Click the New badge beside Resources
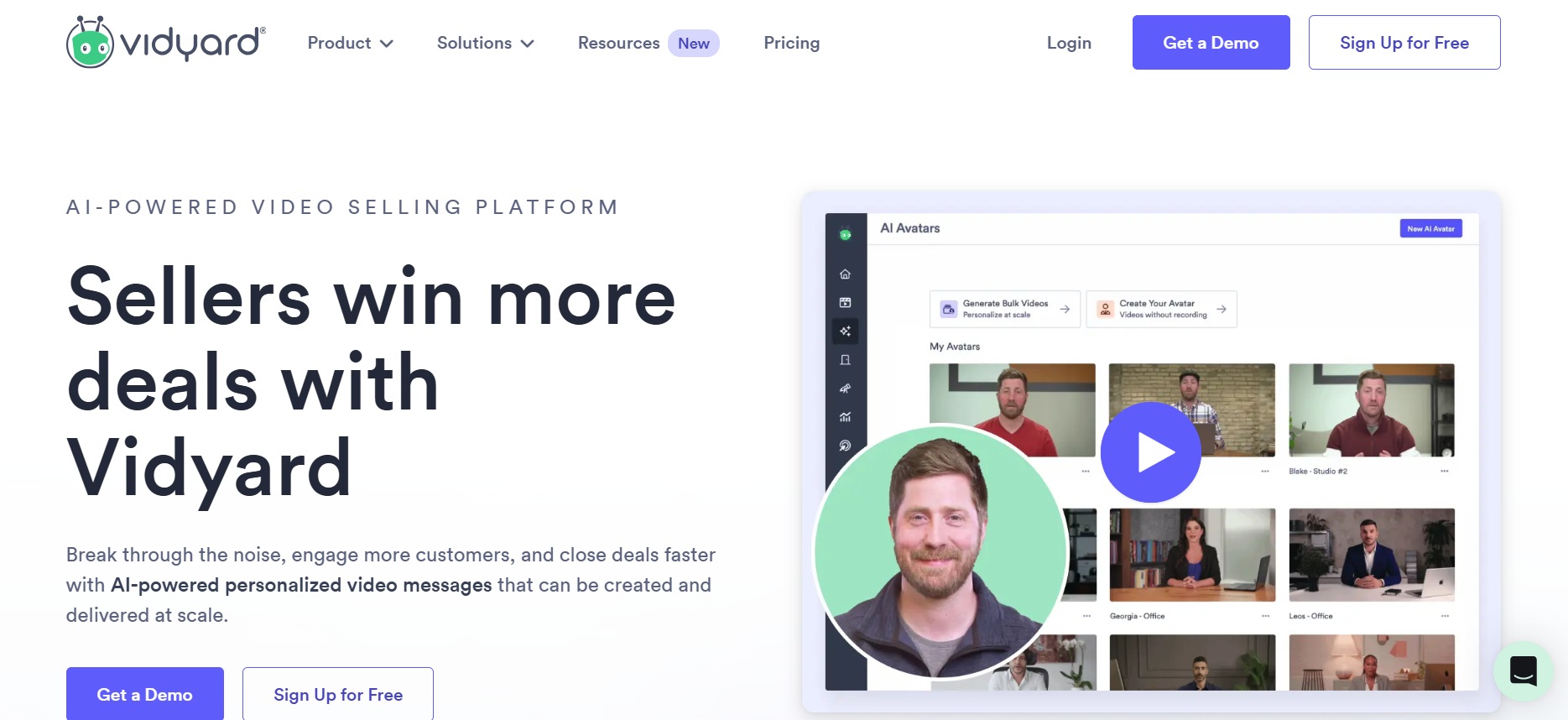Viewport: 1568px width, 720px height. (694, 44)
